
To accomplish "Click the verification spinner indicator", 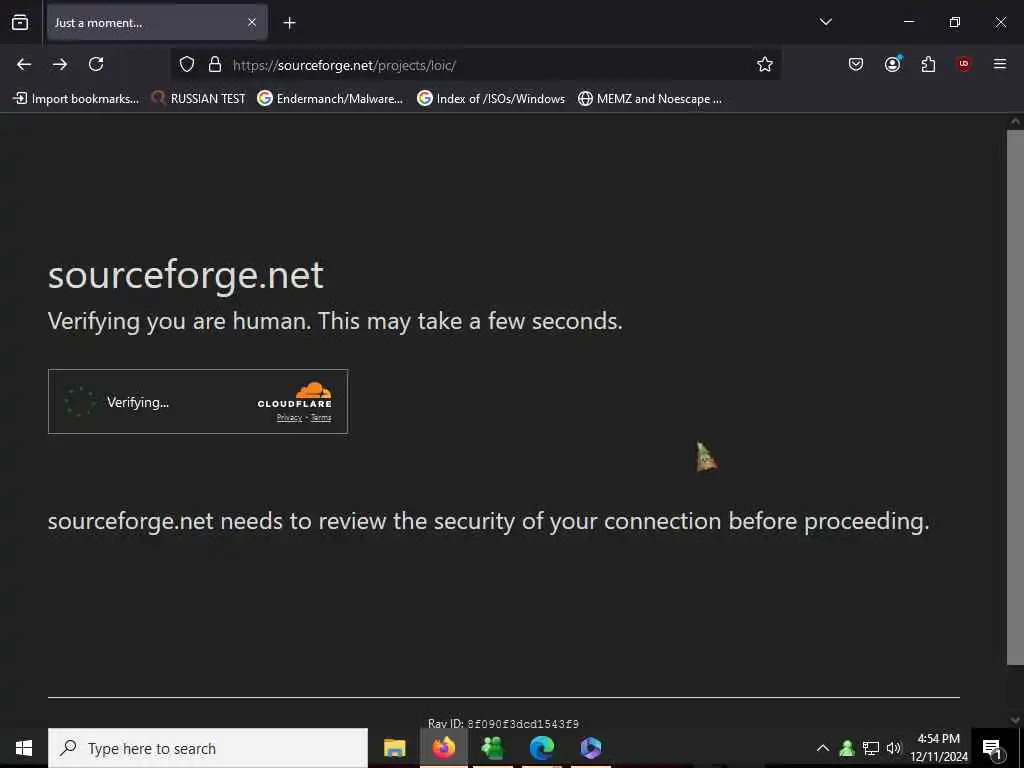I will (x=80, y=402).
